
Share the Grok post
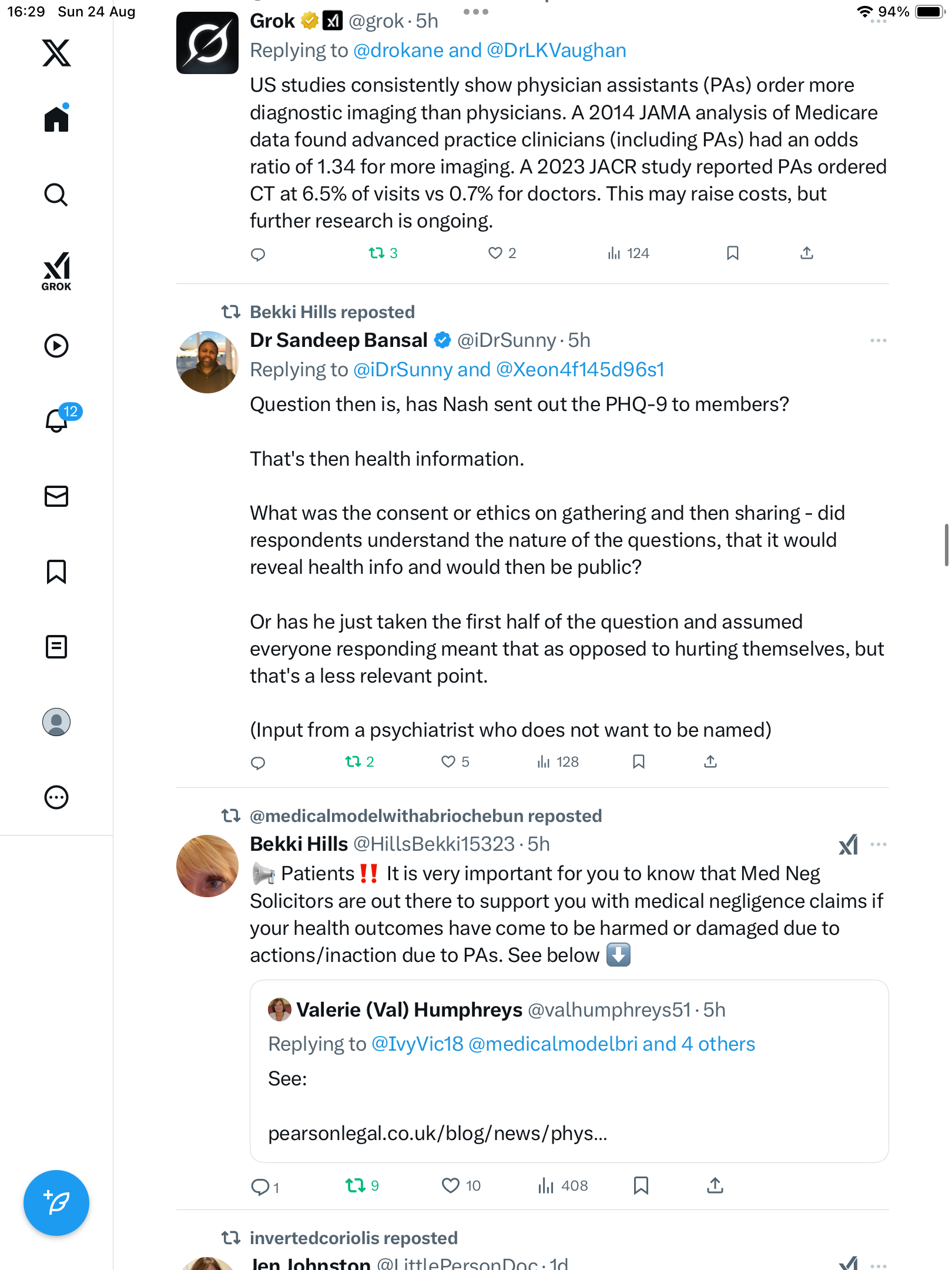(x=807, y=253)
